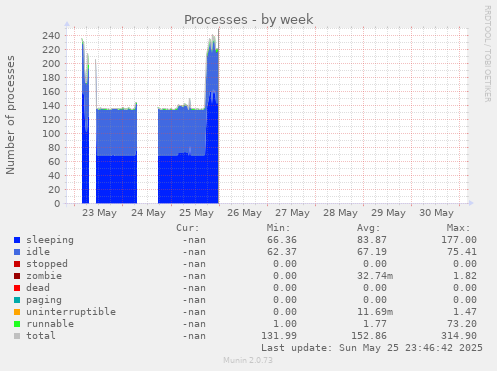Select the 'sleeping' legend label

pyautogui.click(x=50, y=240)
